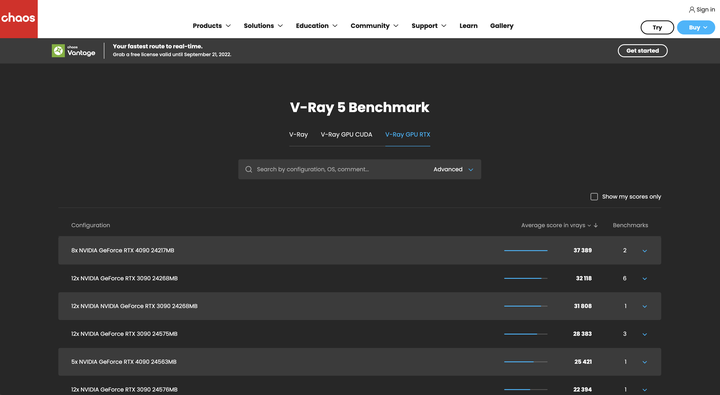
Task: Open the Learn page
Action: pyautogui.click(x=468, y=26)
